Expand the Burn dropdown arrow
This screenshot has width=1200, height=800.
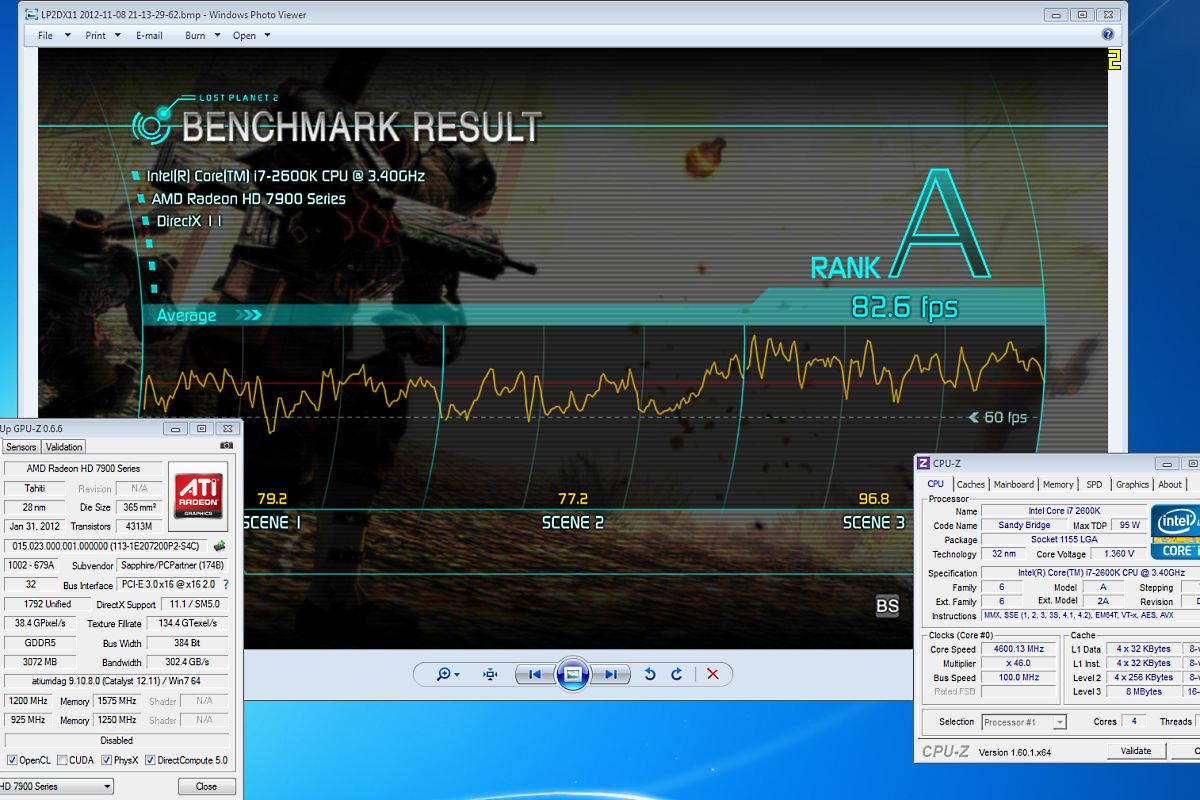(218, 36)
